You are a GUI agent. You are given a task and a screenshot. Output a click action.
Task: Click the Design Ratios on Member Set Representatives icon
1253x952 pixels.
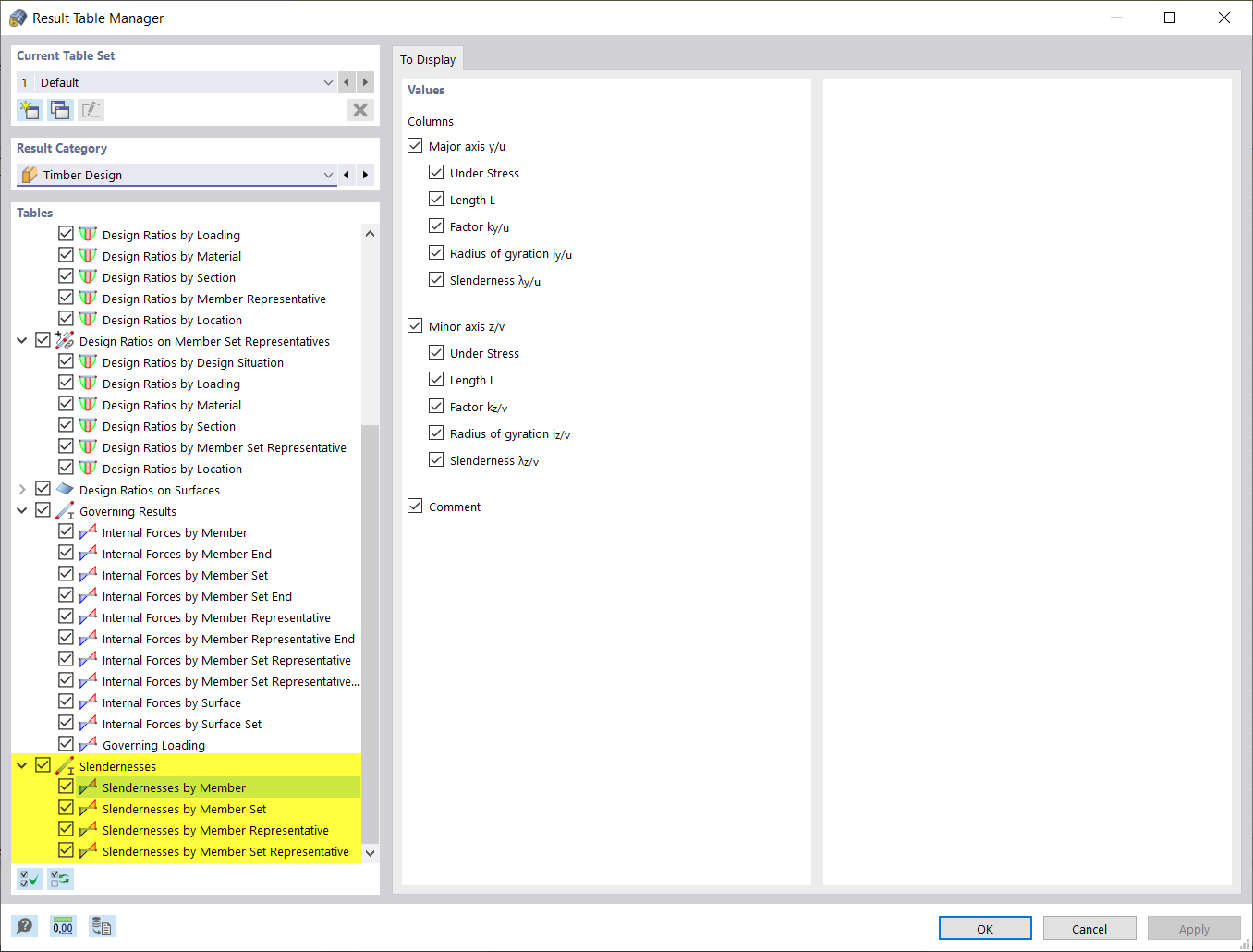pos(65,340)
